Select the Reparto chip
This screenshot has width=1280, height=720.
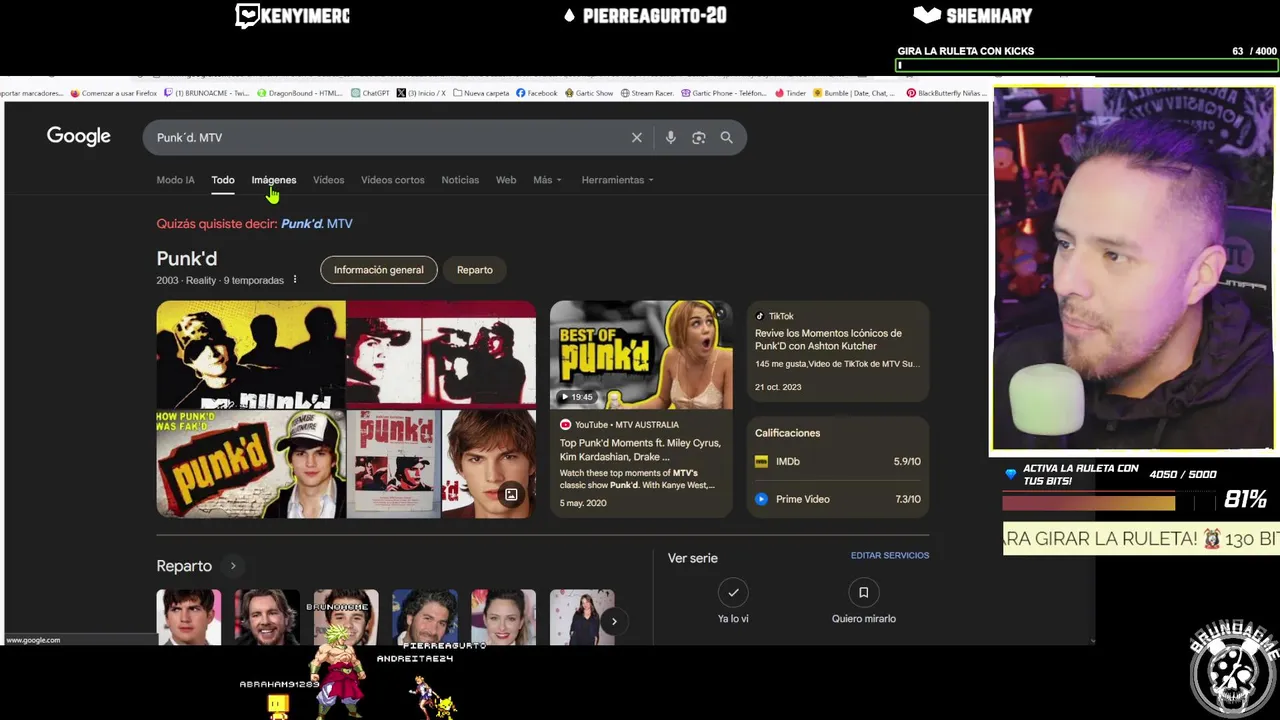pyautogui.click(x=474, y=270)
